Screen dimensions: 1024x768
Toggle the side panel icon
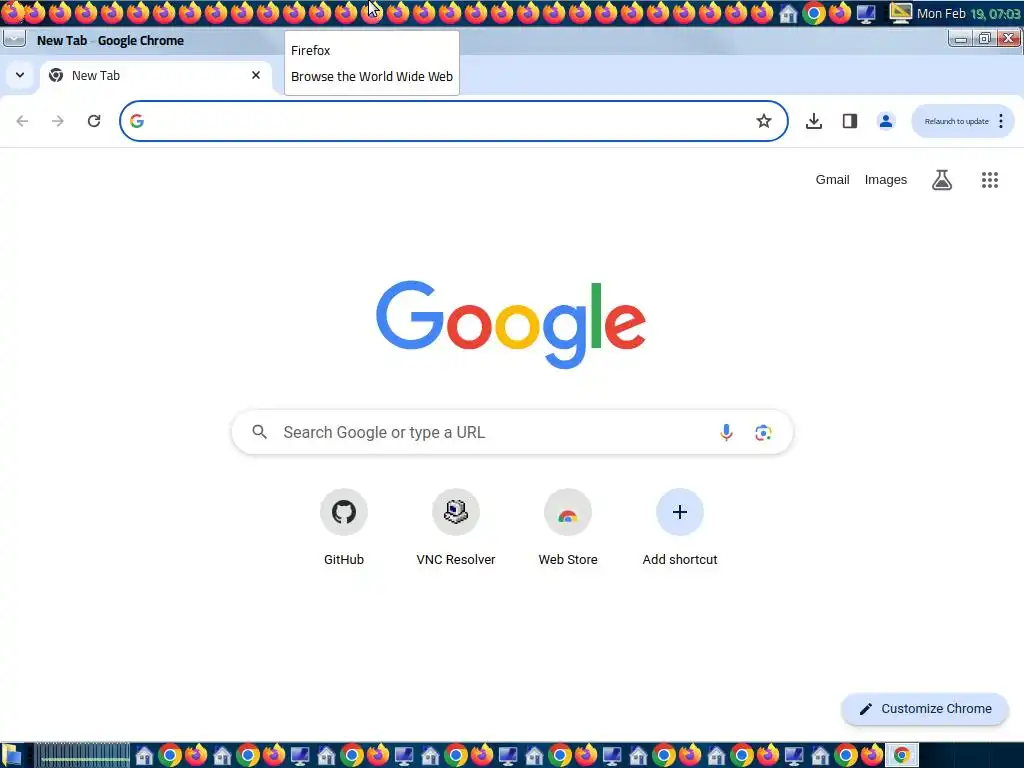click(850, 121)
